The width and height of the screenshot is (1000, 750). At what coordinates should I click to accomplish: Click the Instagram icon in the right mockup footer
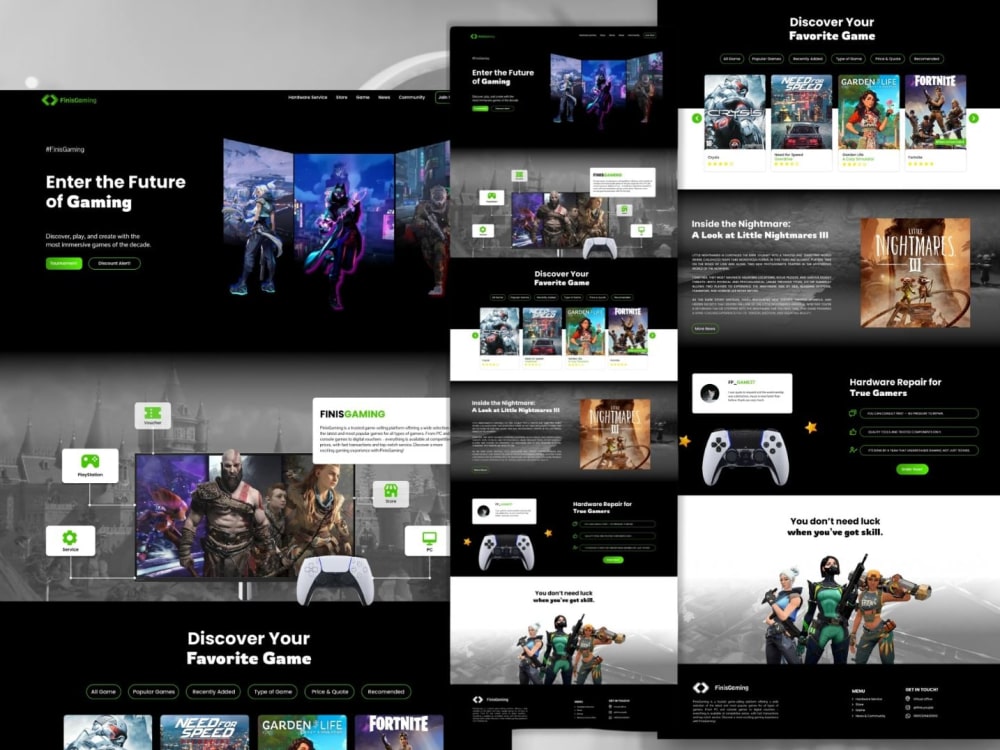pyautogui.click(x=908, y=707)
